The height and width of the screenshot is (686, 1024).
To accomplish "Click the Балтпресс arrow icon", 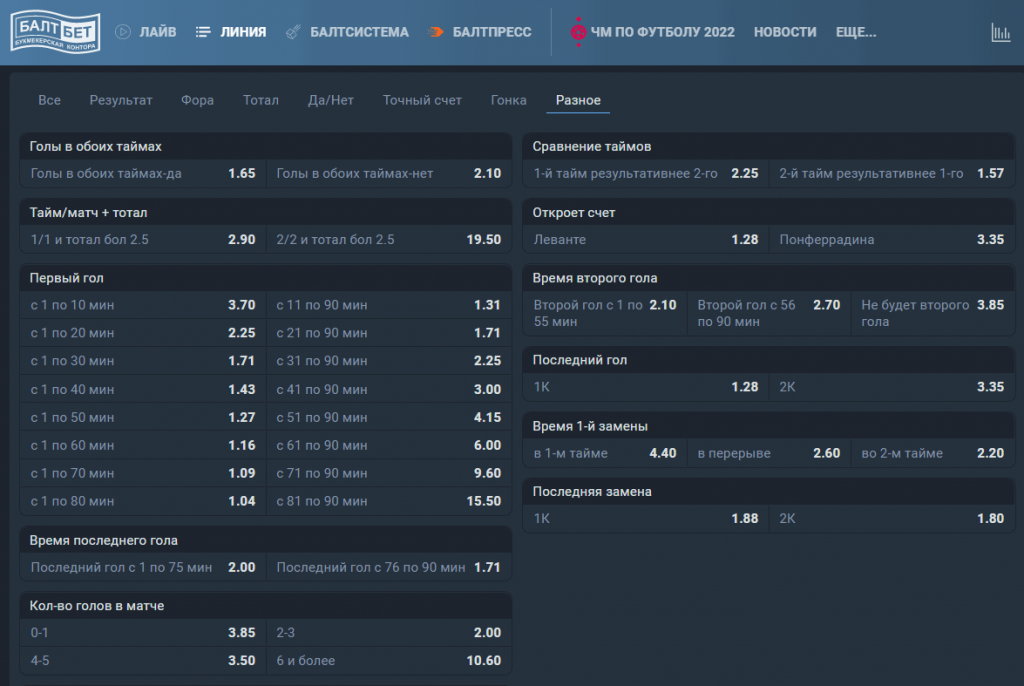I will (436, 32).
